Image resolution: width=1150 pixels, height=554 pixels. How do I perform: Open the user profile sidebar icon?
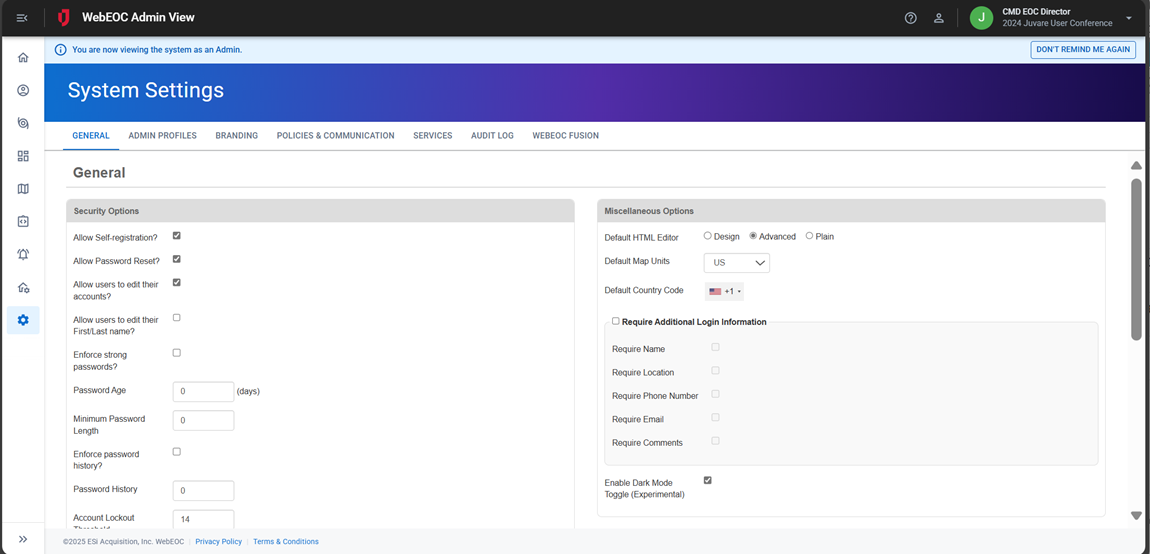(23, 90)
